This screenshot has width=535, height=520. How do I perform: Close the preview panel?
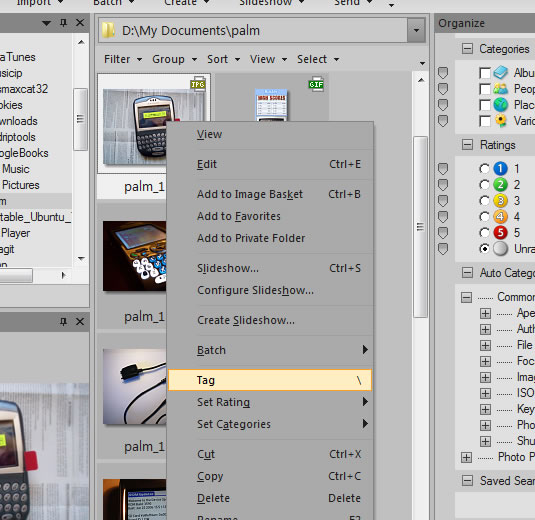(80, 321)
